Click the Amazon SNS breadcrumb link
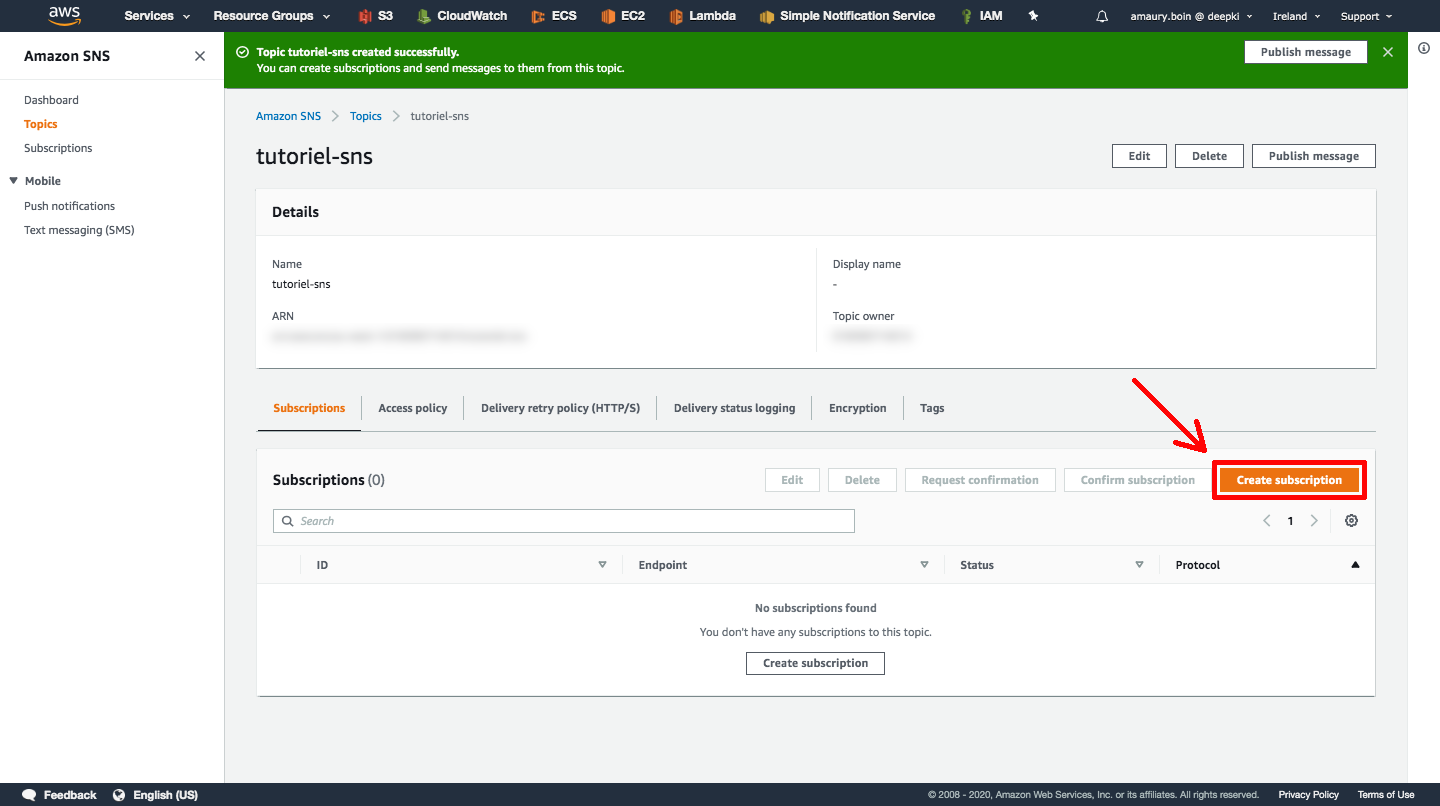Viewport: 1440px width, 806px height. (x=289, y=116)
